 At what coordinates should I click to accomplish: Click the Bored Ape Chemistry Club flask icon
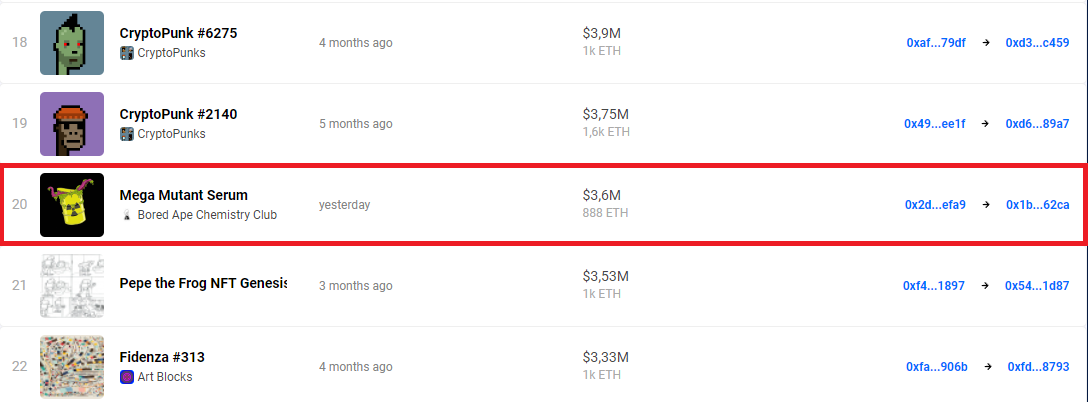tap(127, 215)
